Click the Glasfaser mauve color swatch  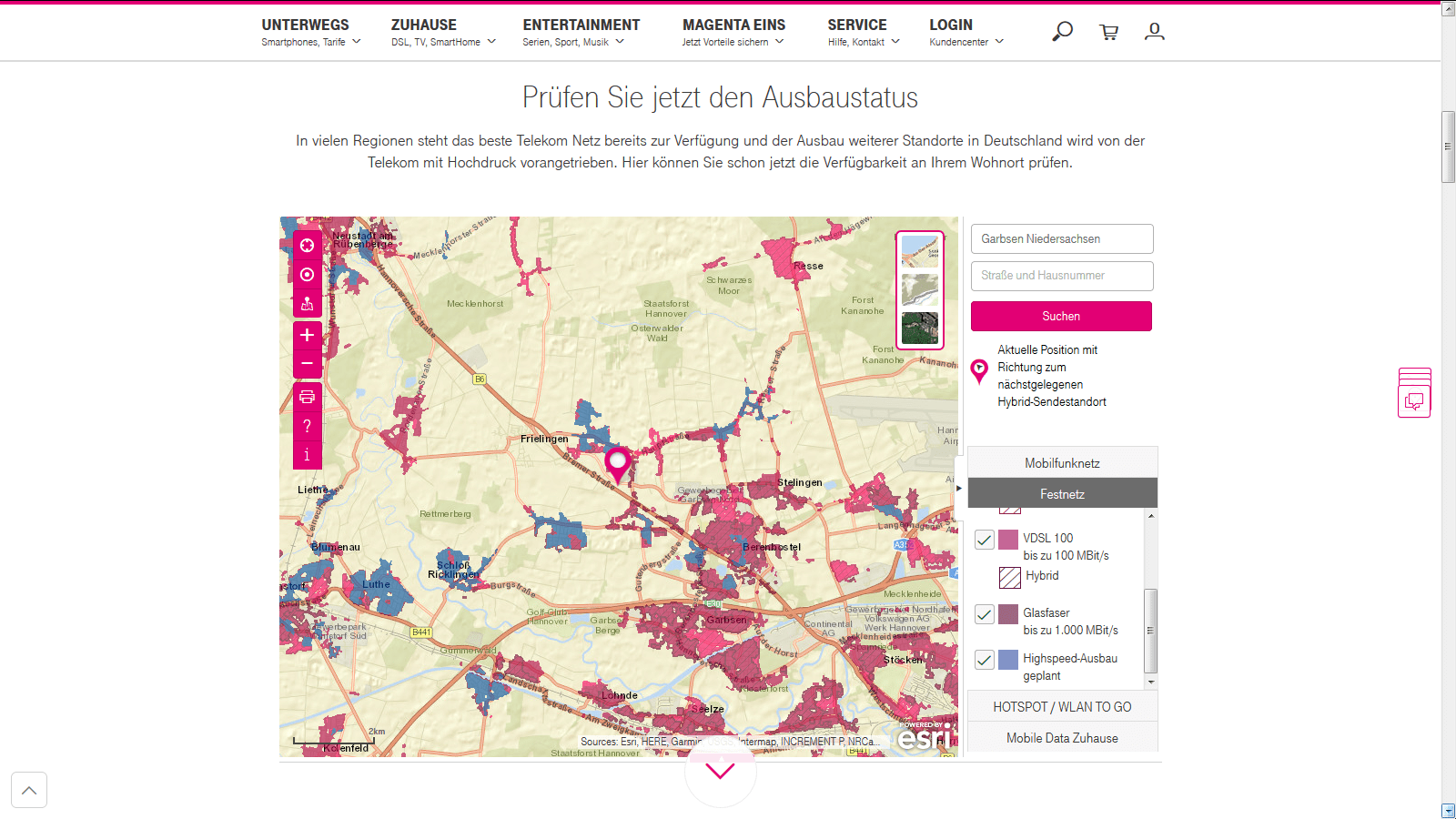click(1008, 614)
